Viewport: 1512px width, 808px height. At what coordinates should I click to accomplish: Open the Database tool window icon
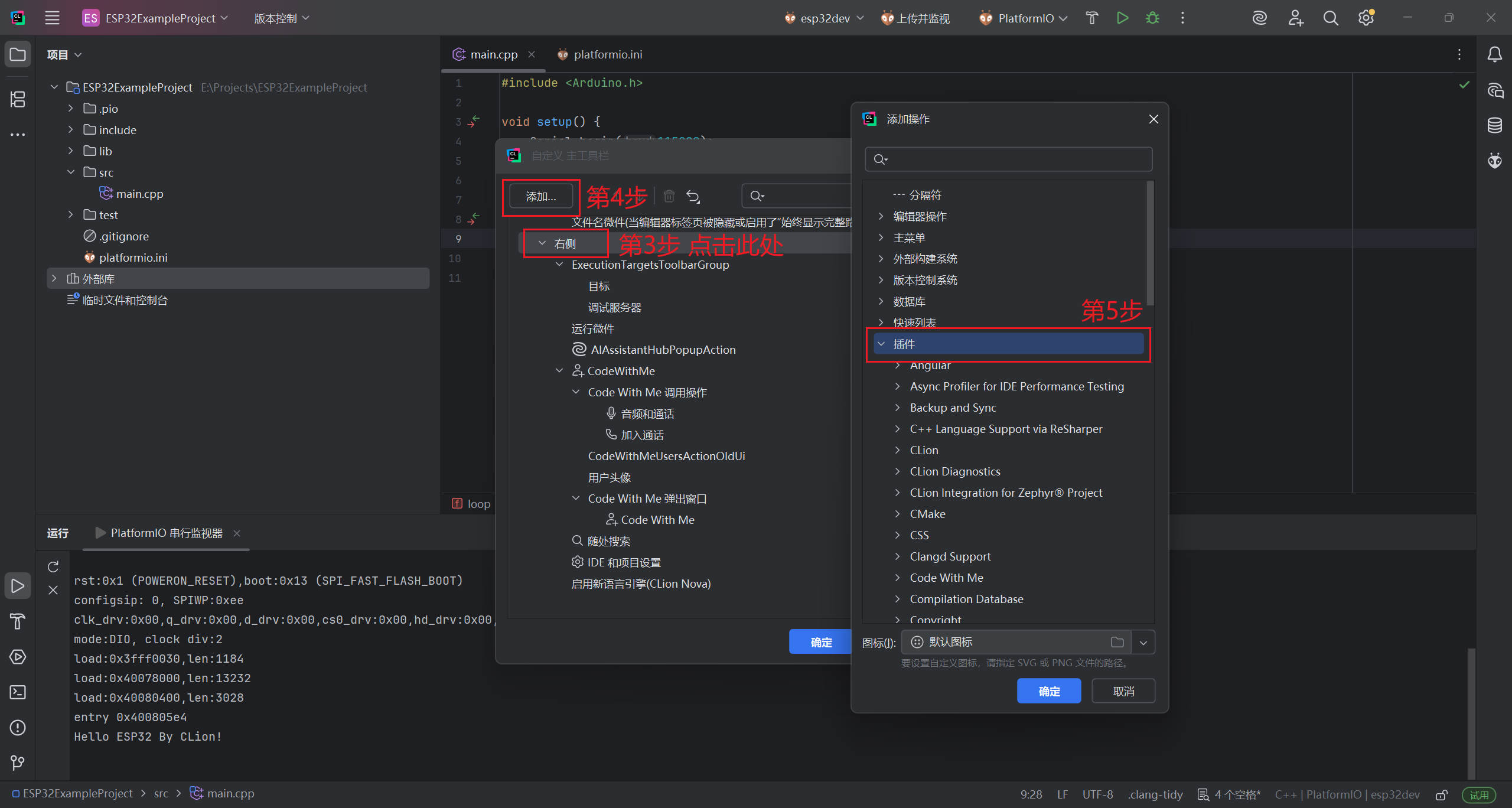1494,125
